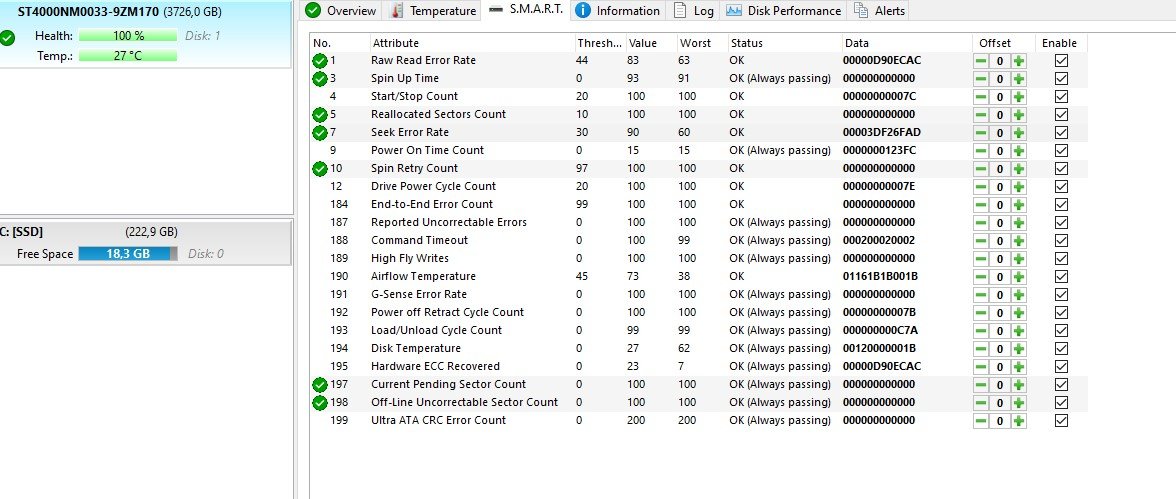Click the green status checkmark beside Seek Error Rate
This screenshot has height=499, width=1176.
coord(320,132)
